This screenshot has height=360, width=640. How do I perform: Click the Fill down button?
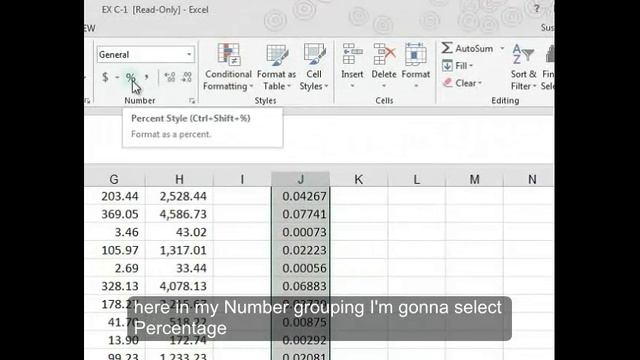pos(457,66)
